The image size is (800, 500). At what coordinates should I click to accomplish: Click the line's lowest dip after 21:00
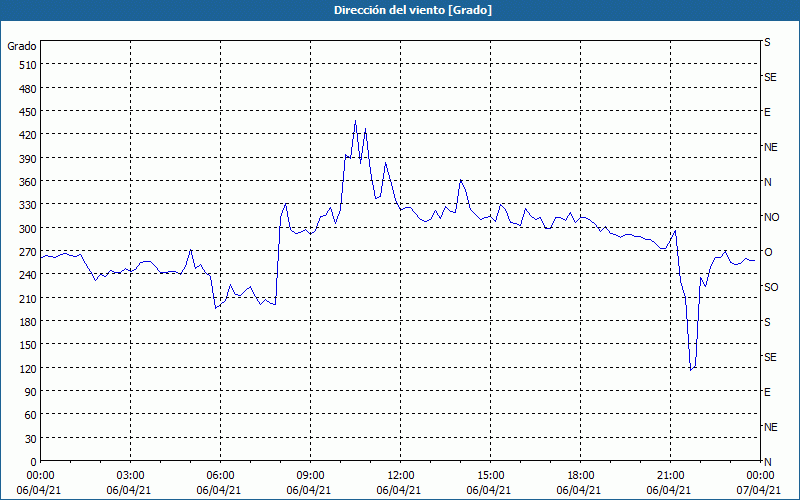pos(691,370)
